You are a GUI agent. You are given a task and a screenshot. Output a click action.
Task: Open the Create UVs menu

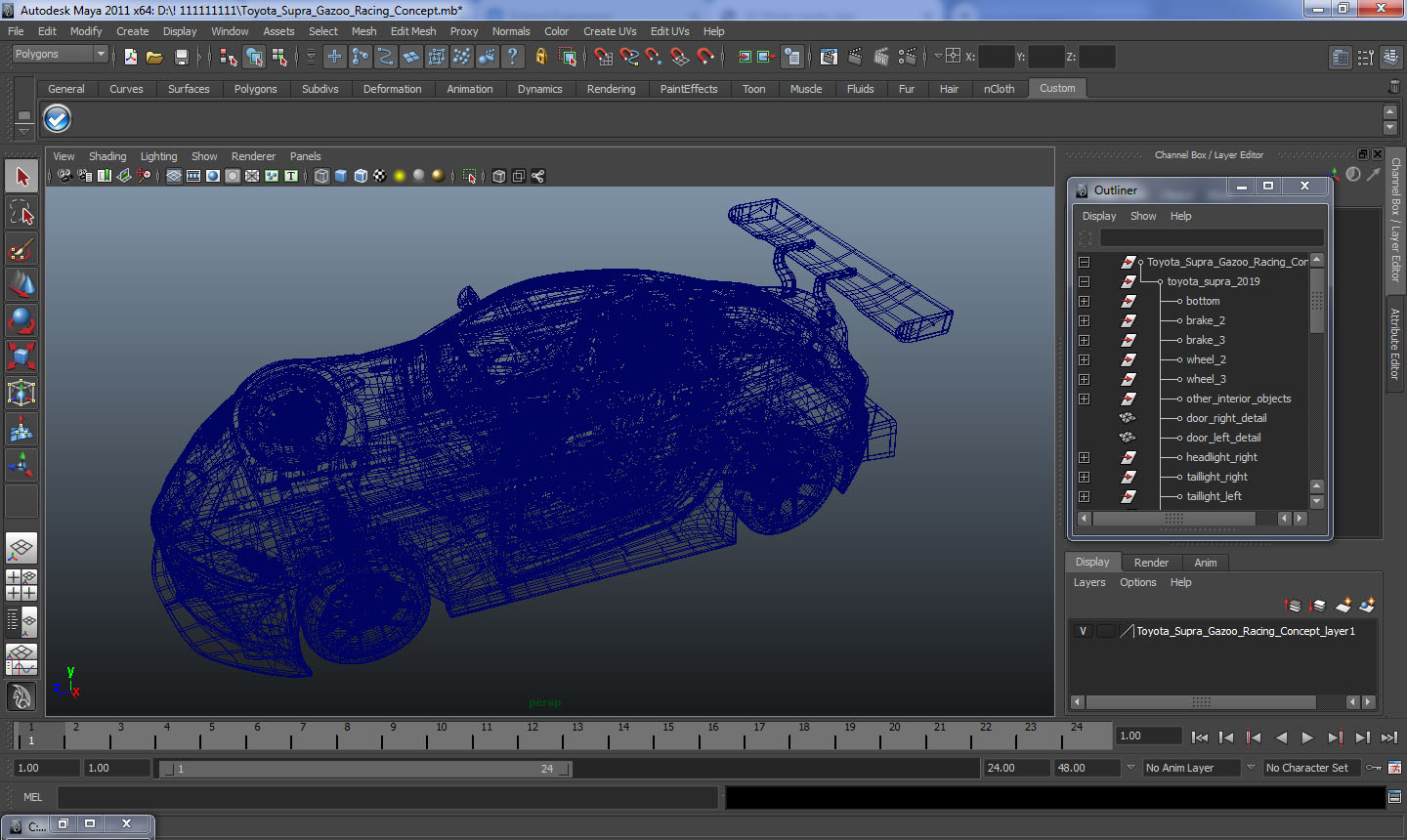[x=610, y=31]
